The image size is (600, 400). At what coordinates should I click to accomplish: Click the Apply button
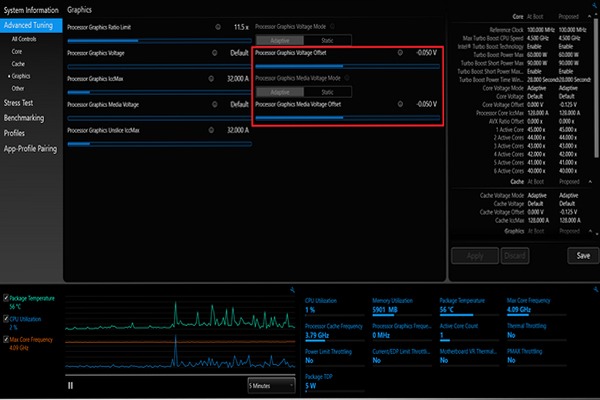pos(475,256)
